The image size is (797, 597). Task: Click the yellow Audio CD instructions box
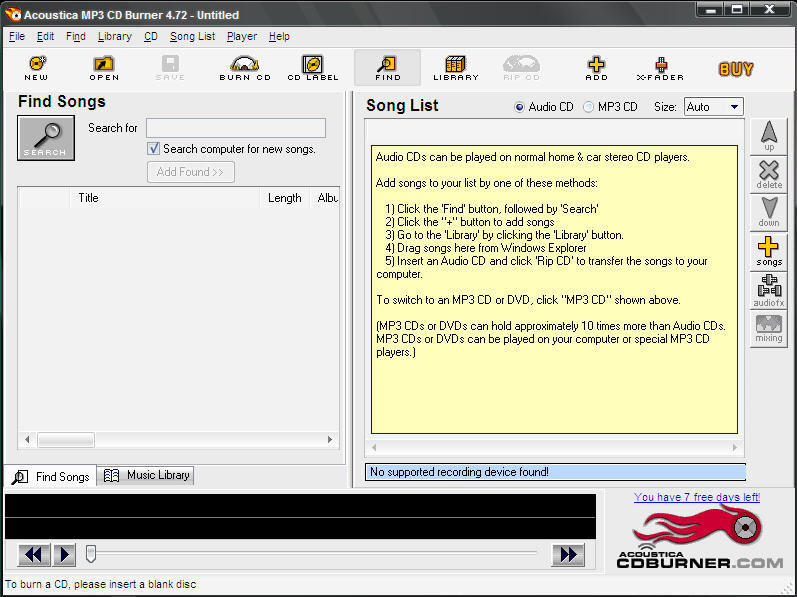(x=554, y=289)
